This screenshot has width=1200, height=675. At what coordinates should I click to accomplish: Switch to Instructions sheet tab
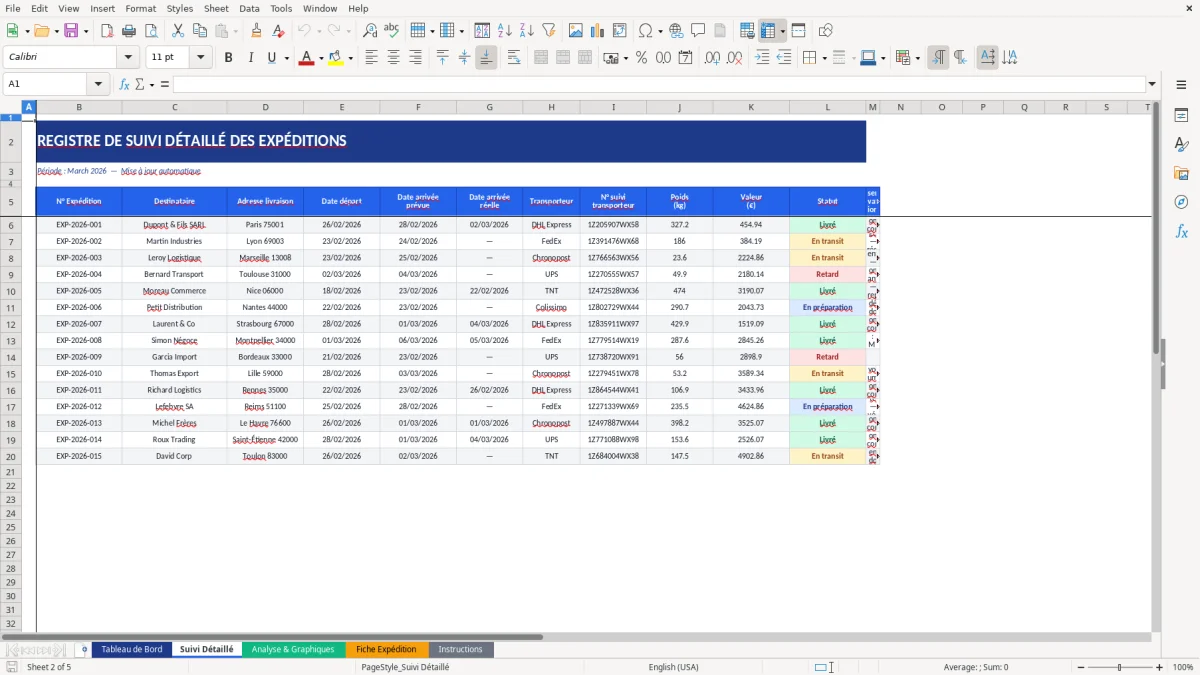tap(460, 650)
